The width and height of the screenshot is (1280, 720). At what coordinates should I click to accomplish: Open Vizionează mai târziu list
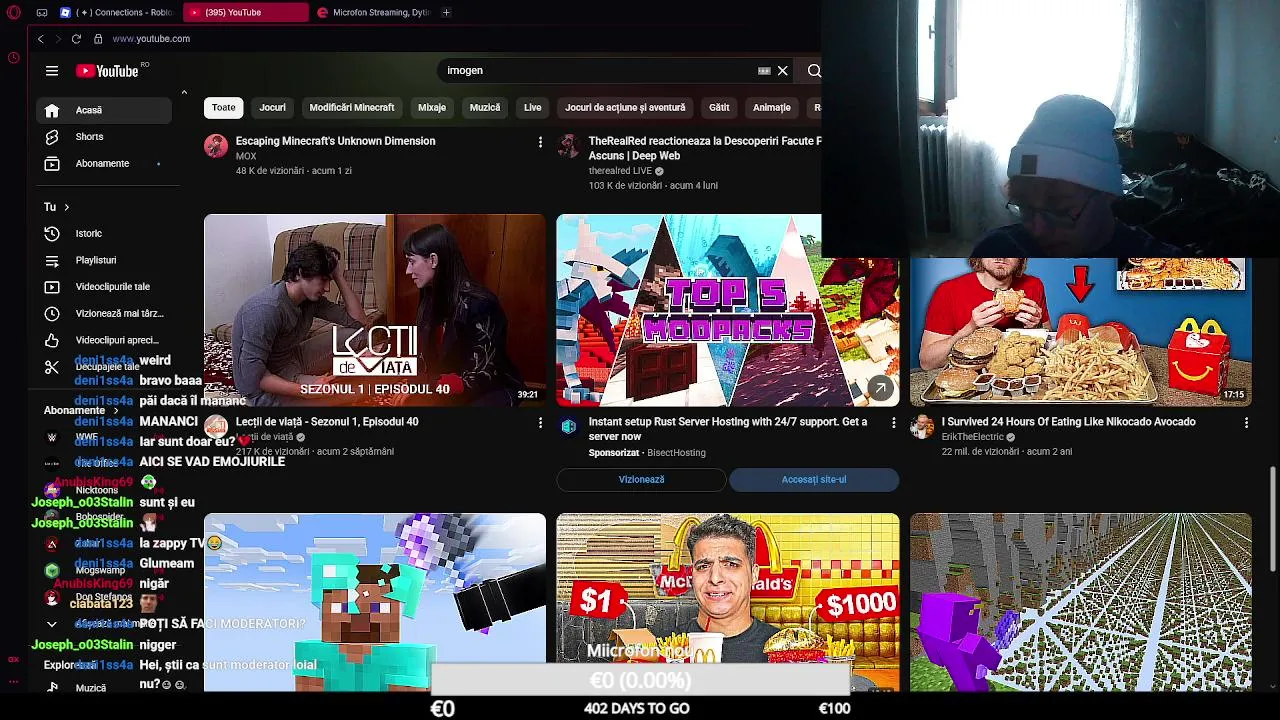(103, 313)
